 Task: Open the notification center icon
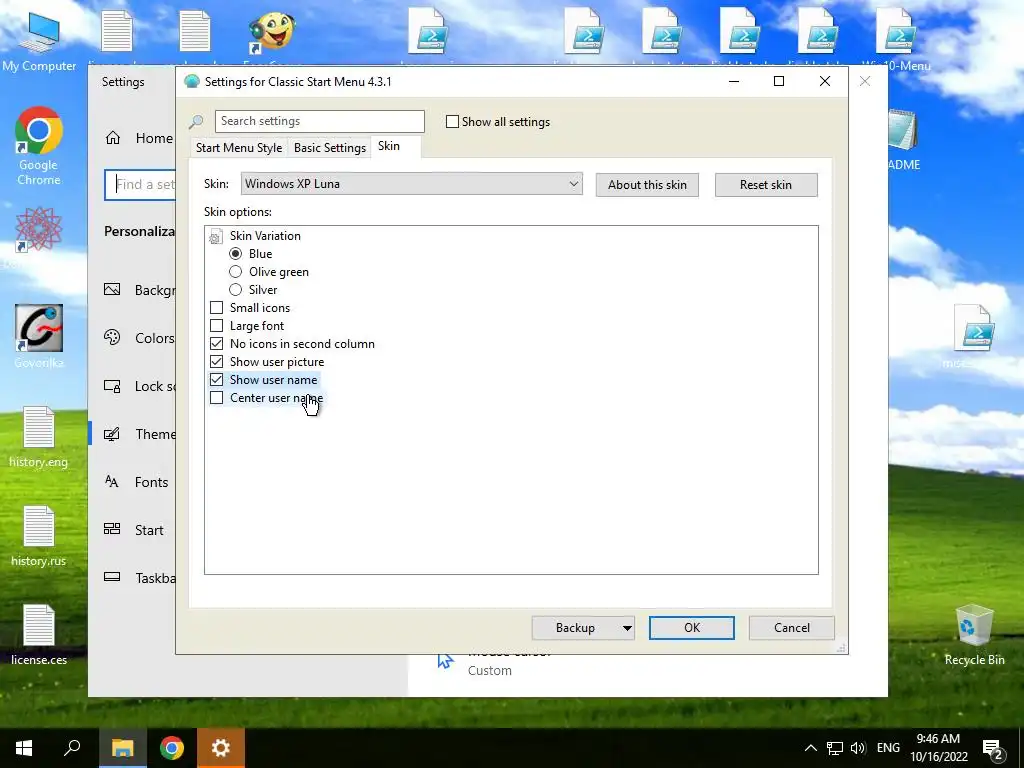[993, 748]
